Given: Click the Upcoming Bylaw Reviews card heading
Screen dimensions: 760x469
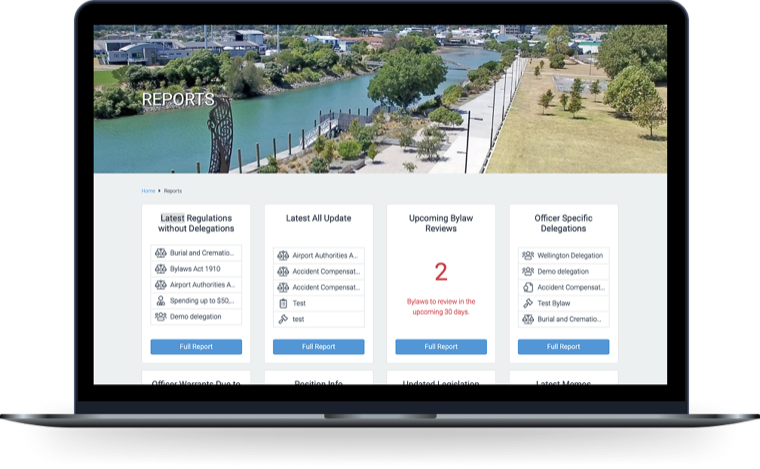Looking at the screenshot, I should (441, 223).
